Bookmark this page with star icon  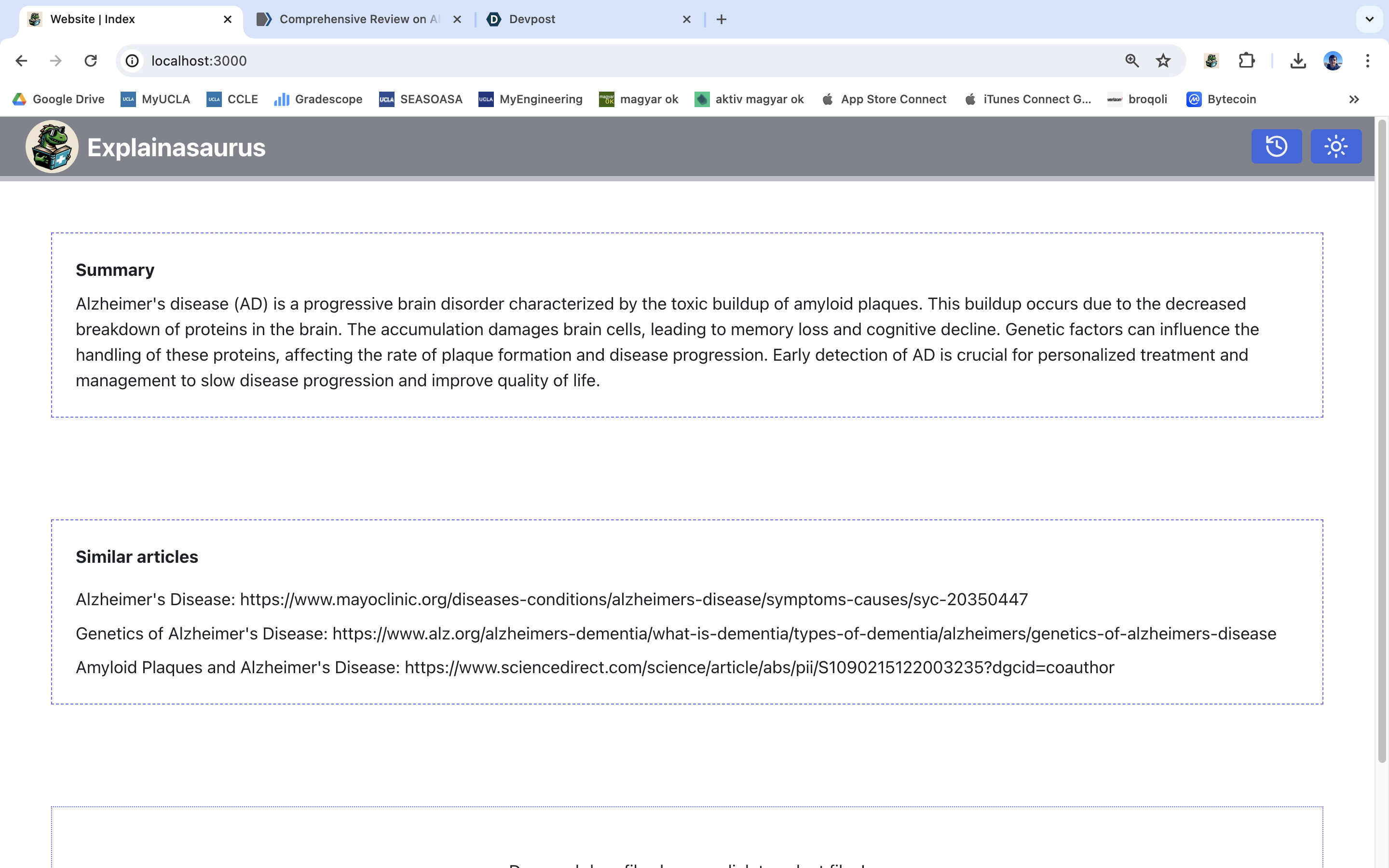1163,61
